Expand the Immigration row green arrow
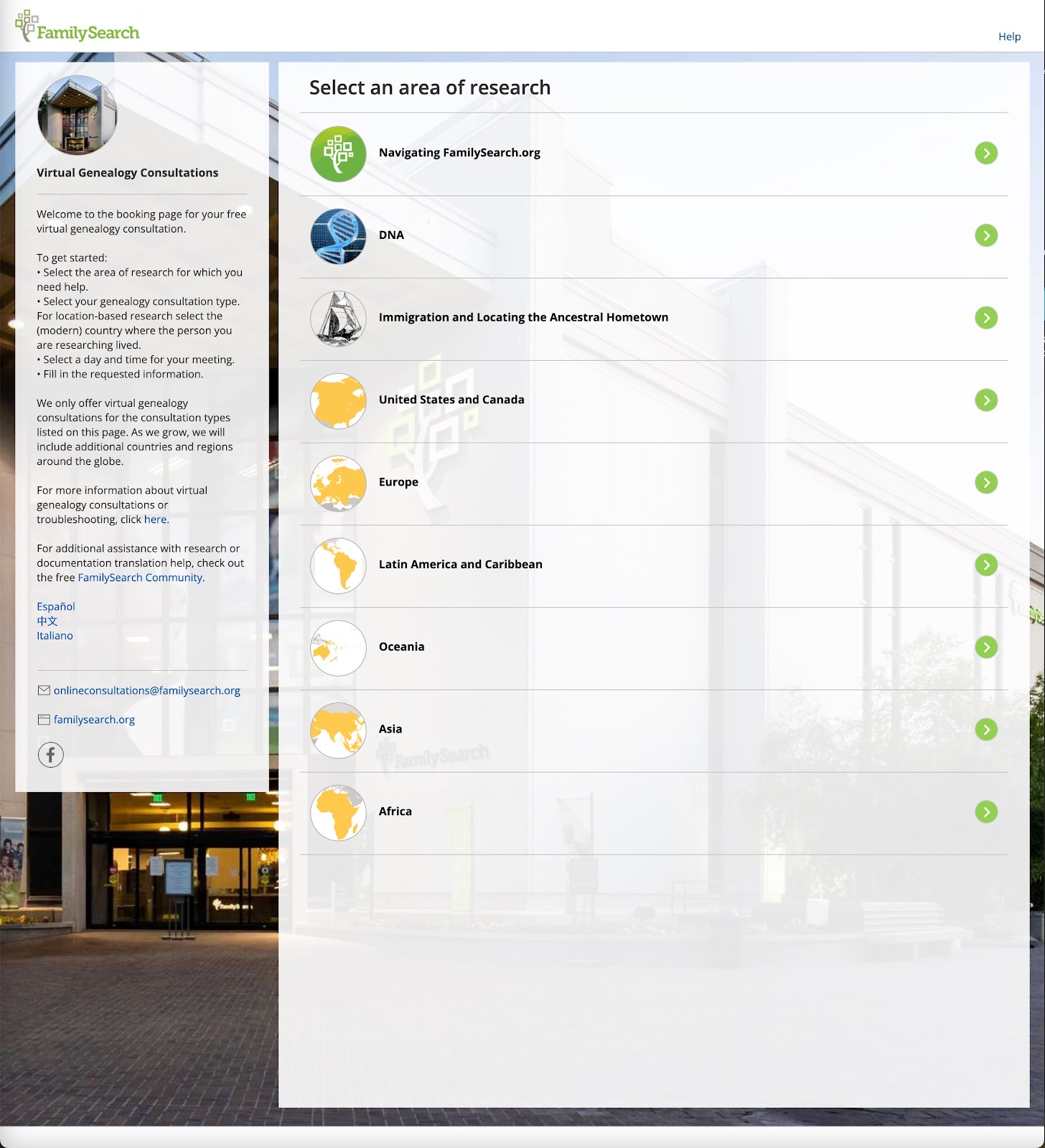 [986, 318]
